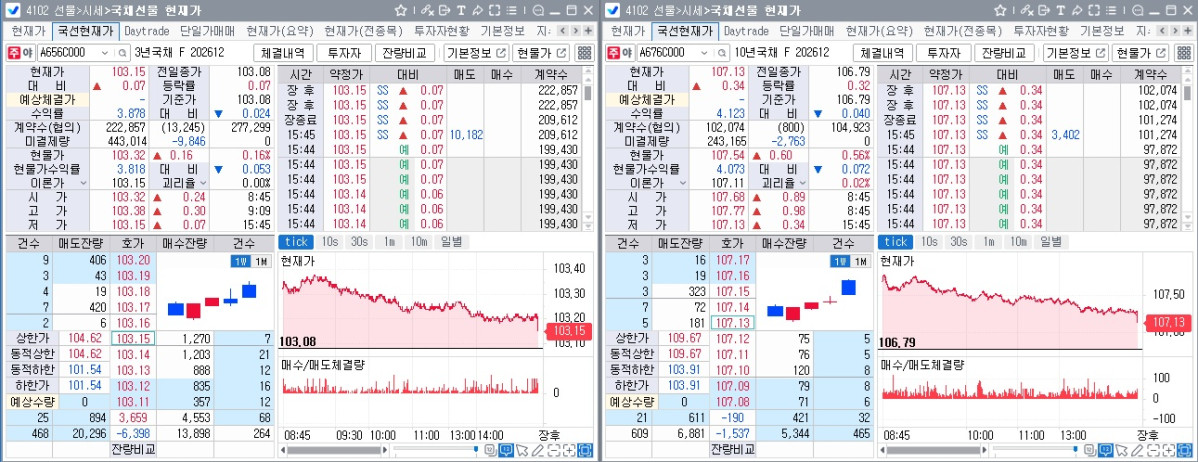Open 기본정보 popup button in left window
This screenshot has height=462, width=1198.
(476, 53)
